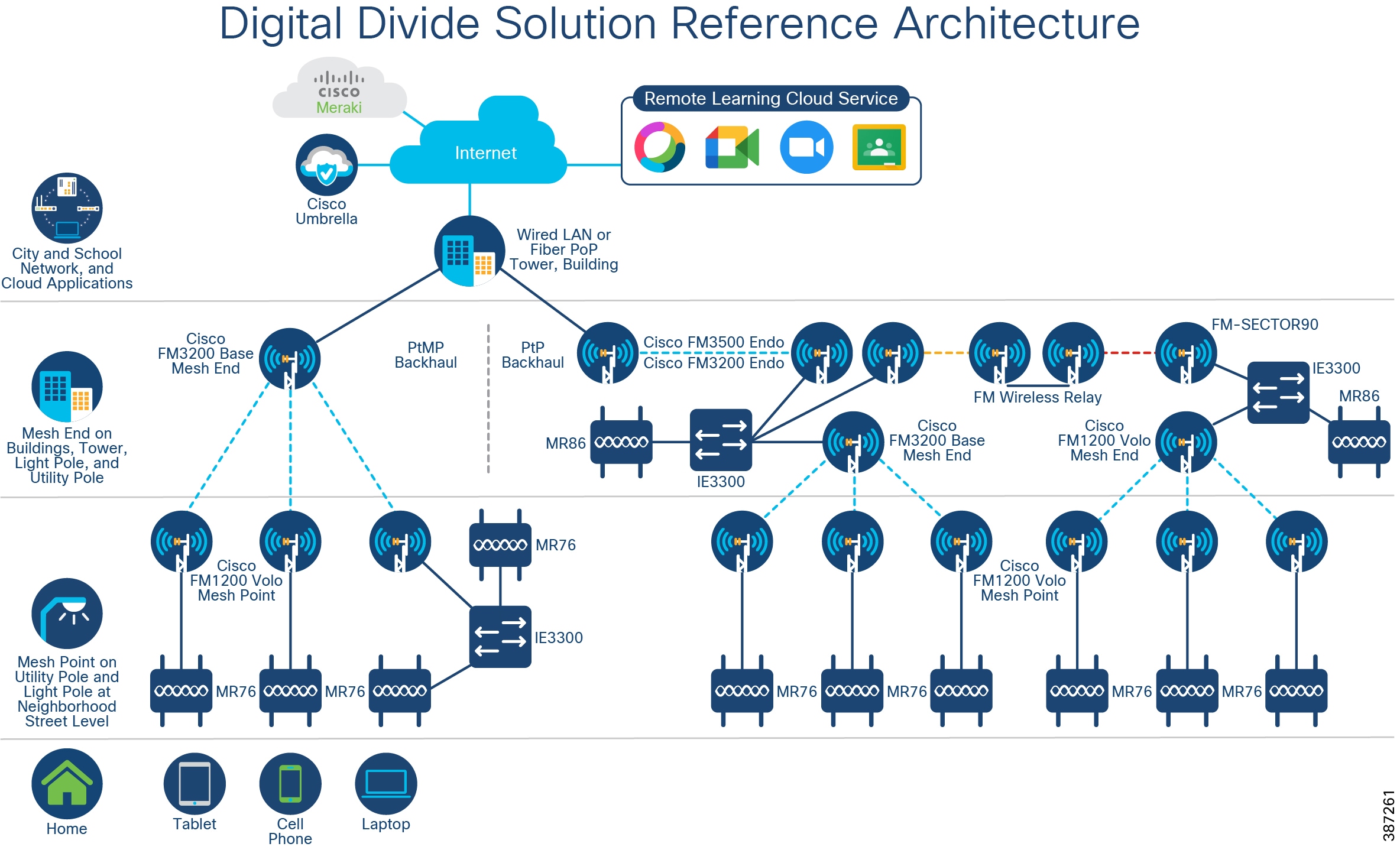Click the Tablet device icon

coord(194,781)
